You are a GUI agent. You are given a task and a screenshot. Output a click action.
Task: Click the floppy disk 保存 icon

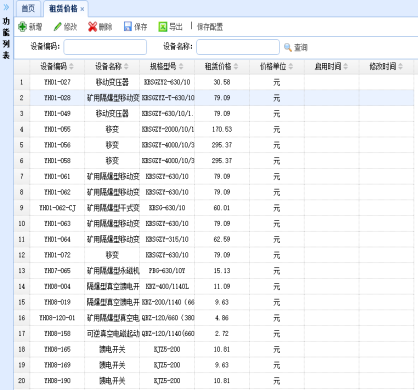(x=128, y=27)
